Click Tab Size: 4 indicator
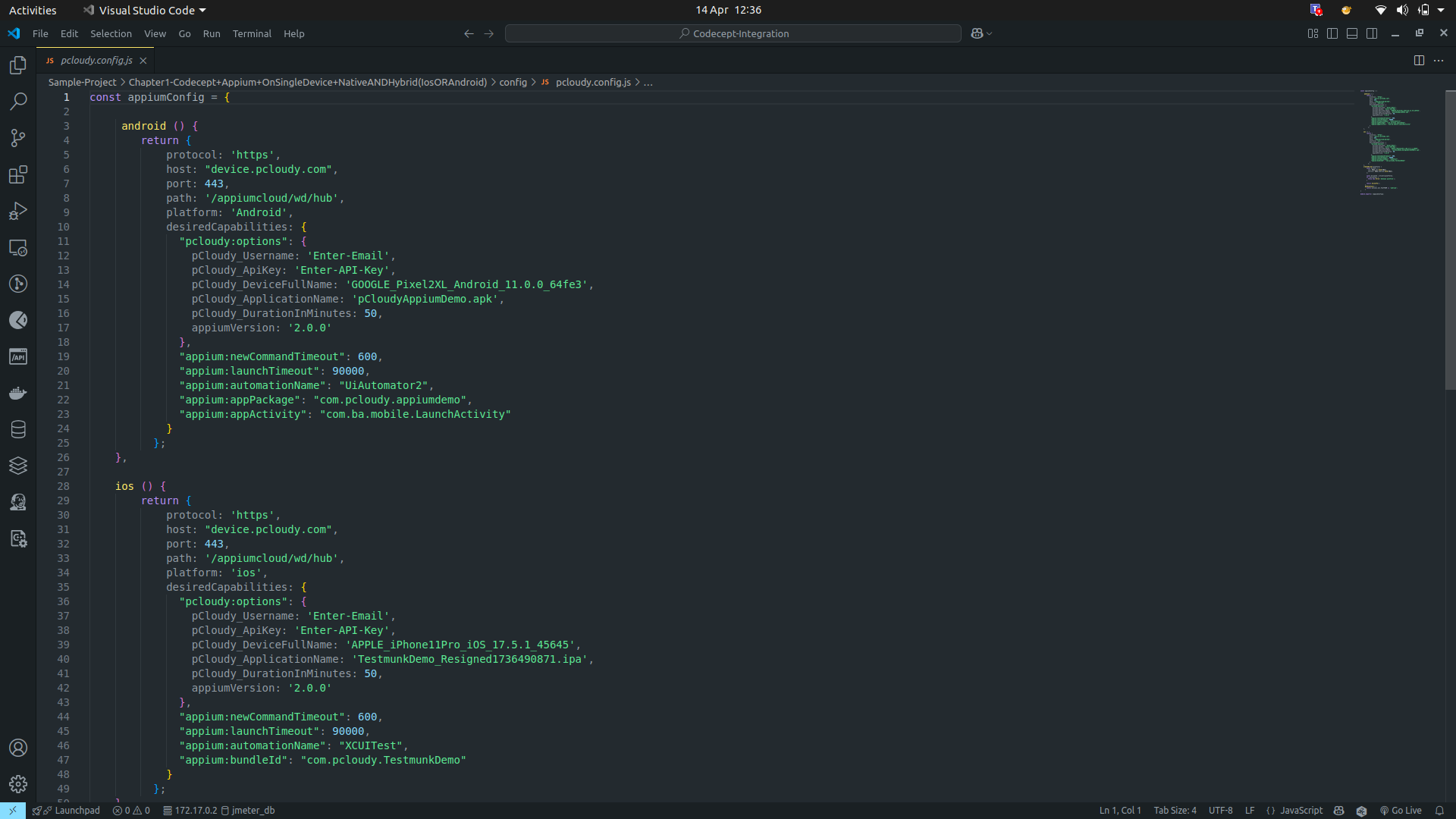 [x=1175, y=811]
